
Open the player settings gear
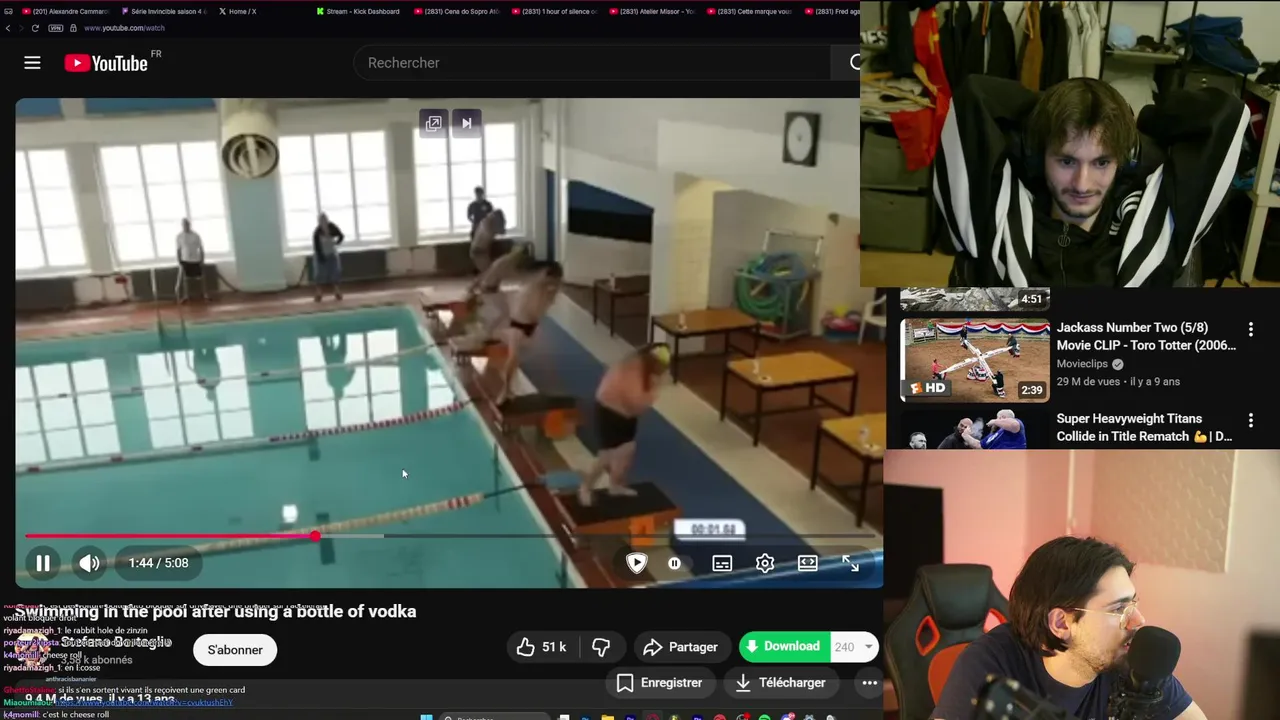tap(765, 563)
